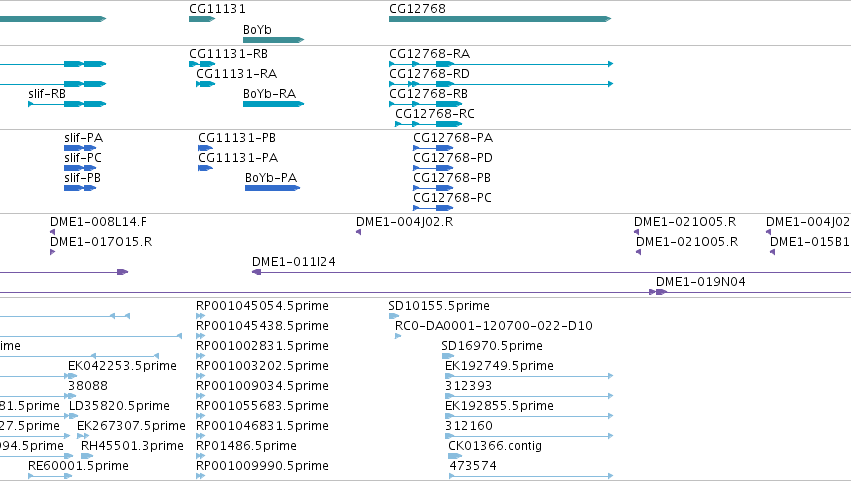
Task: Select the CG12768-RB transcript label
Action: 428,94
